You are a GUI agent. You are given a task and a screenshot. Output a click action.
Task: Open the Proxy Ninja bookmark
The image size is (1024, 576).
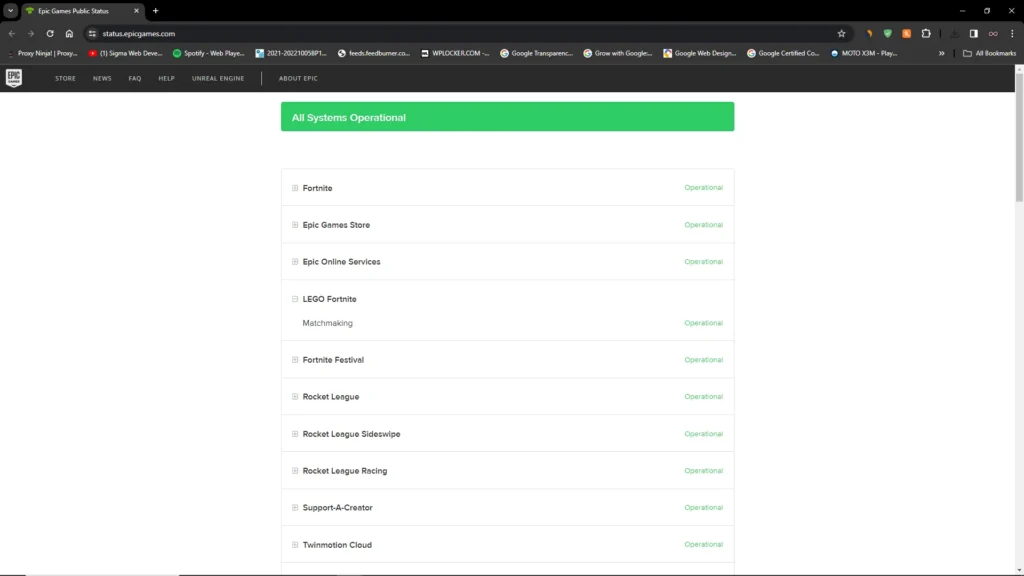42,53
